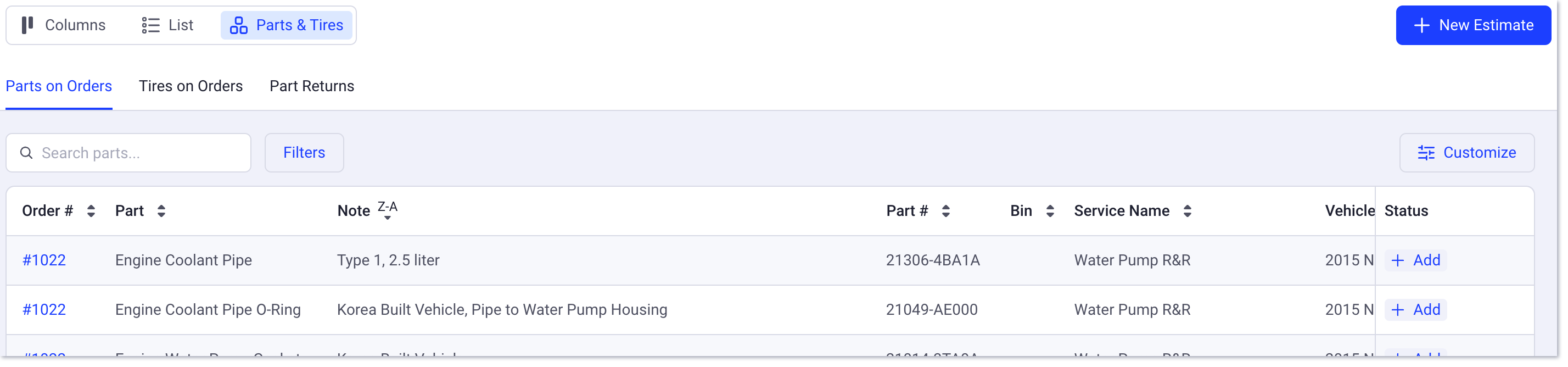Click the Parts & Tires grid icon
1568x367 pixels.
point(239,25)
